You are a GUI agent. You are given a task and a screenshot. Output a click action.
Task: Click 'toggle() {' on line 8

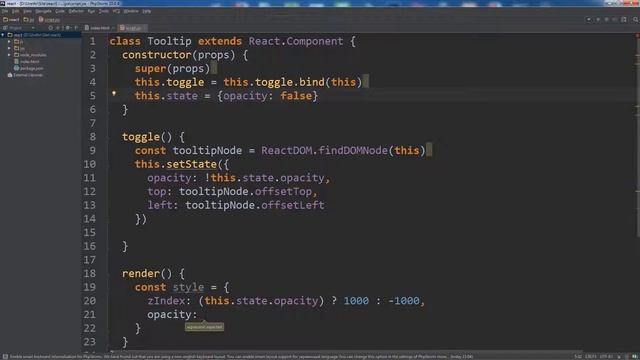153,137
